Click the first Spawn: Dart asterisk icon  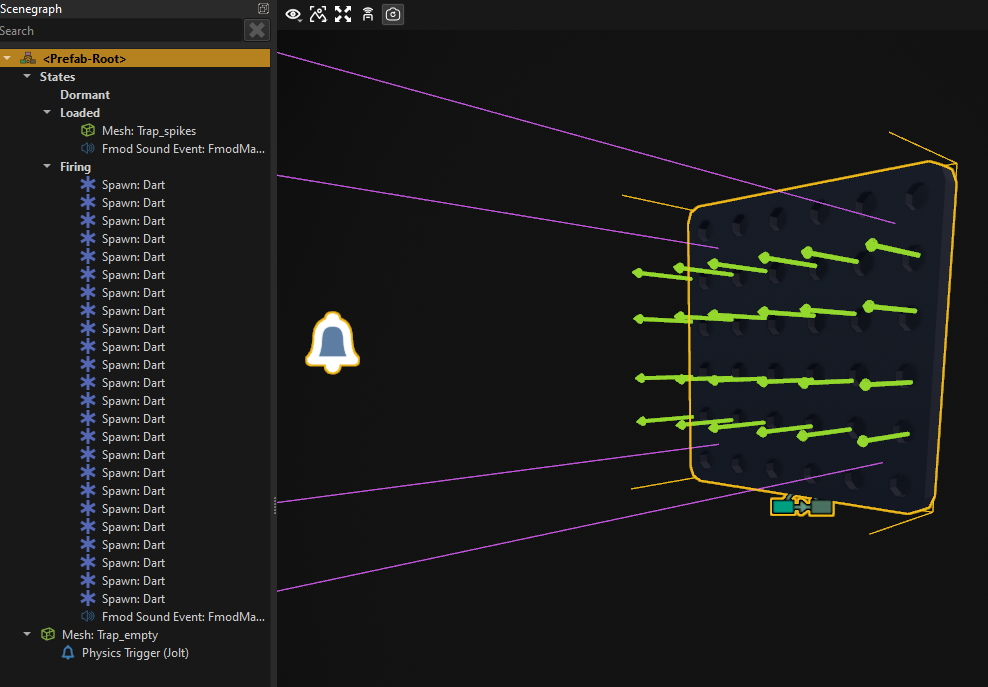[x=88, y=185]
